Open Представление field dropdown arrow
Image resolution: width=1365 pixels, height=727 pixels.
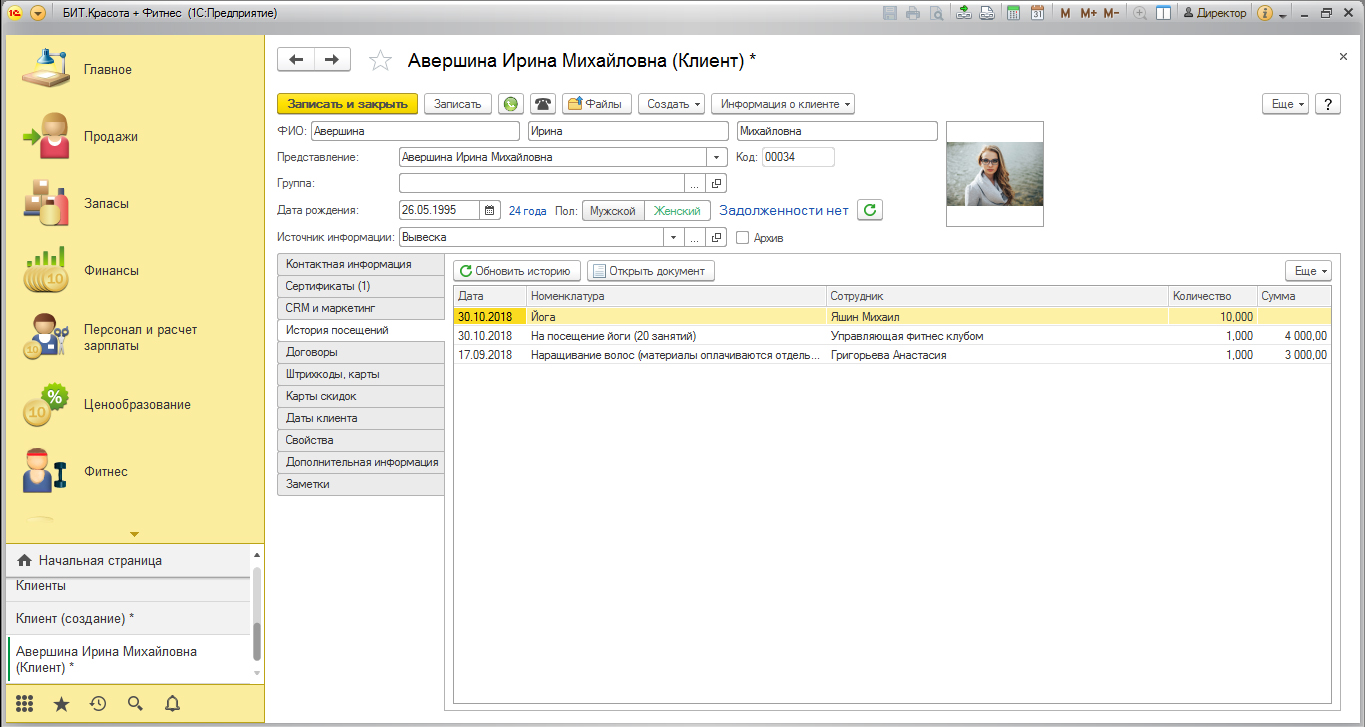point(716,157)
